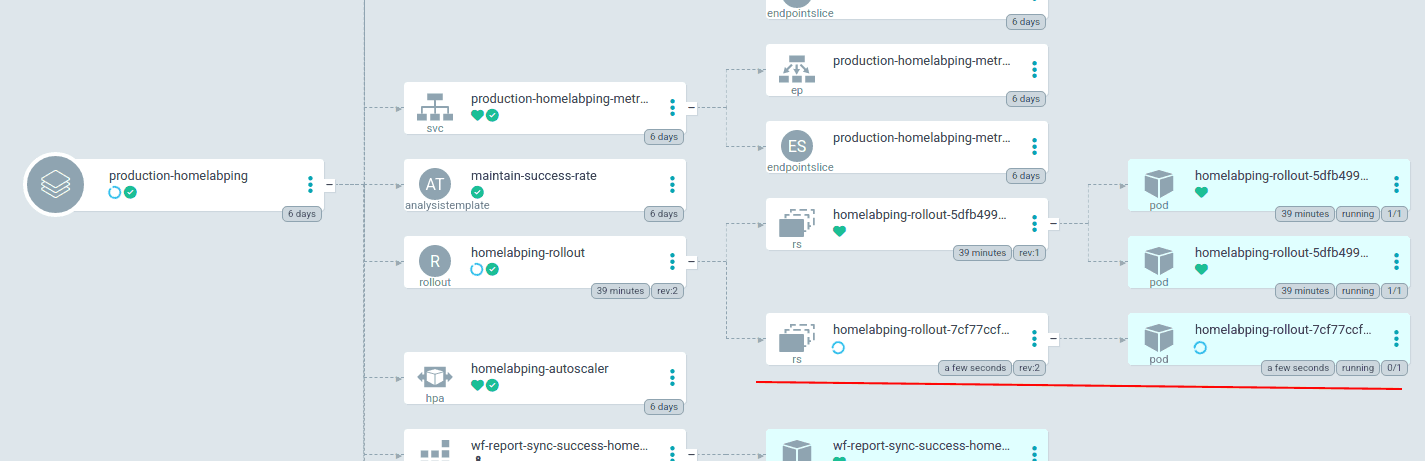Collapse children of the production-homelabping application node
Image resolution: width=1425 pixels, height=461 pixels.
(x=329, y=184)
